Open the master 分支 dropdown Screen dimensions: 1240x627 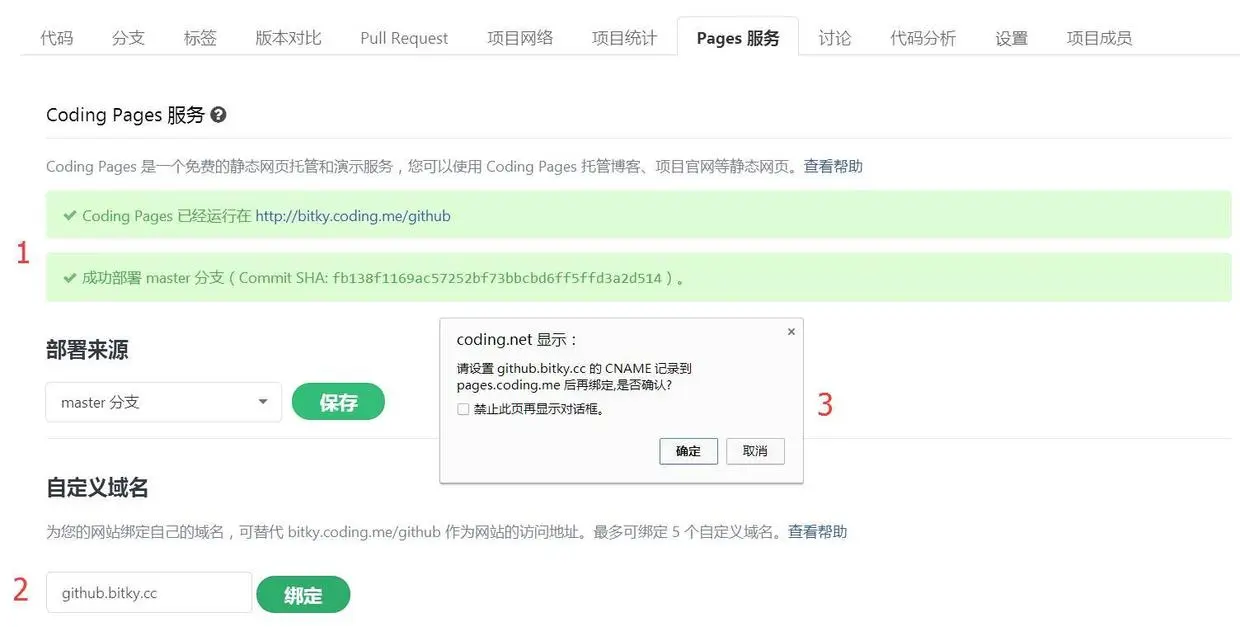pyautogui.click(x=163, y=401)
